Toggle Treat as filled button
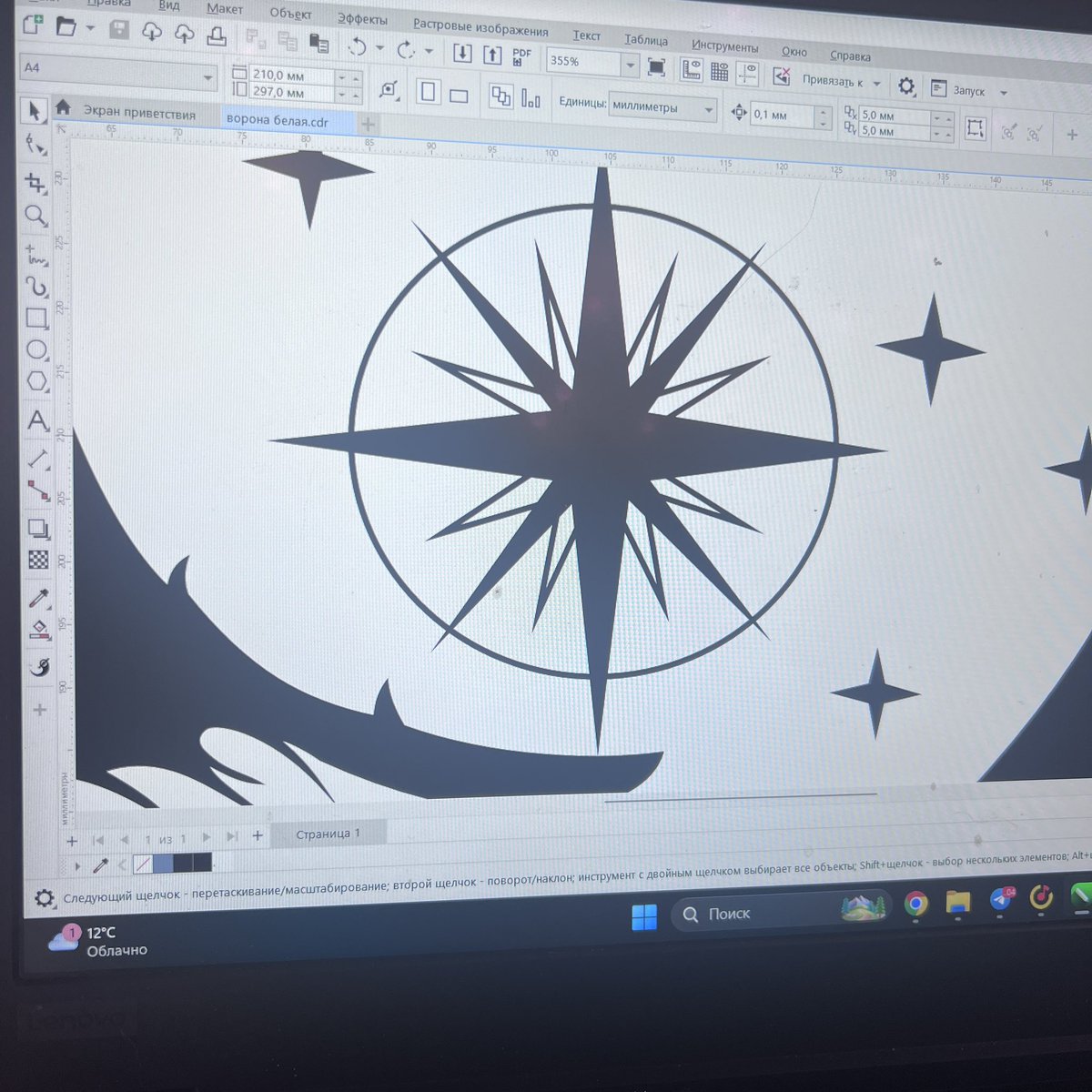The height and width of the screenshot is (1092, 1092). click(975, 127)
